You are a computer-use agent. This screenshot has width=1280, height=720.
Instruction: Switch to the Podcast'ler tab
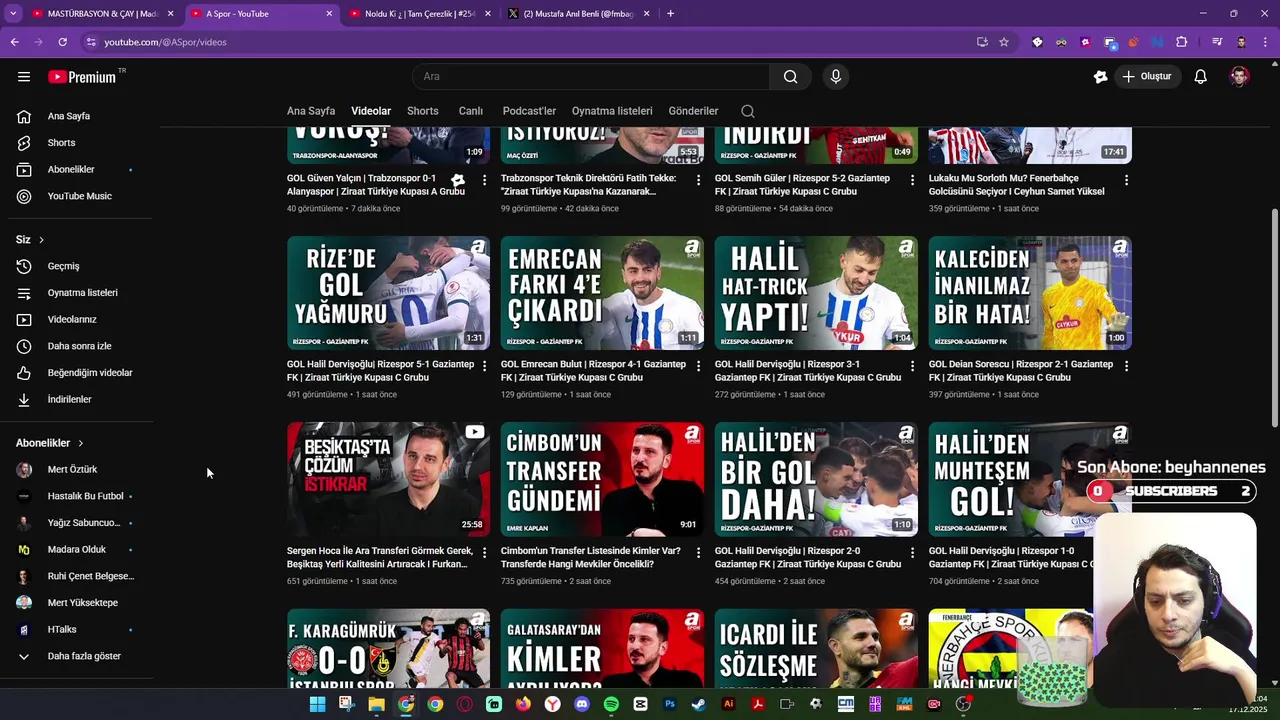(x=529, y=111)
